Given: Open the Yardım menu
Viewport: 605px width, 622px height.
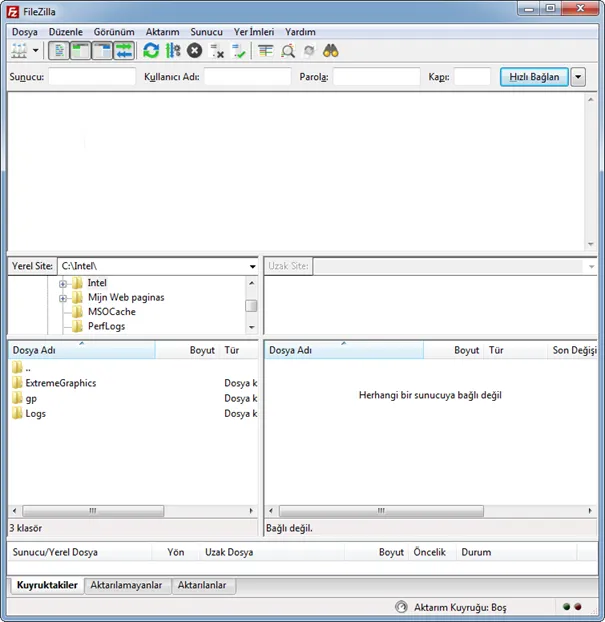Looking at the screenshot, I should [x=300, y=32].
